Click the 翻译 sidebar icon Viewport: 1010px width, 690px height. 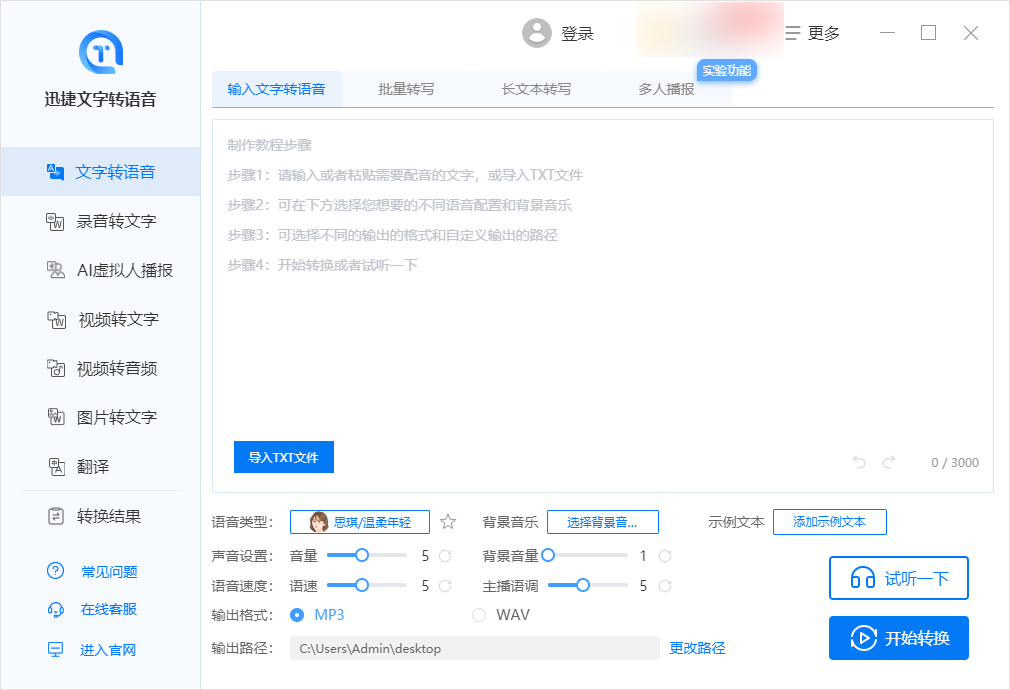click(57, 466)
